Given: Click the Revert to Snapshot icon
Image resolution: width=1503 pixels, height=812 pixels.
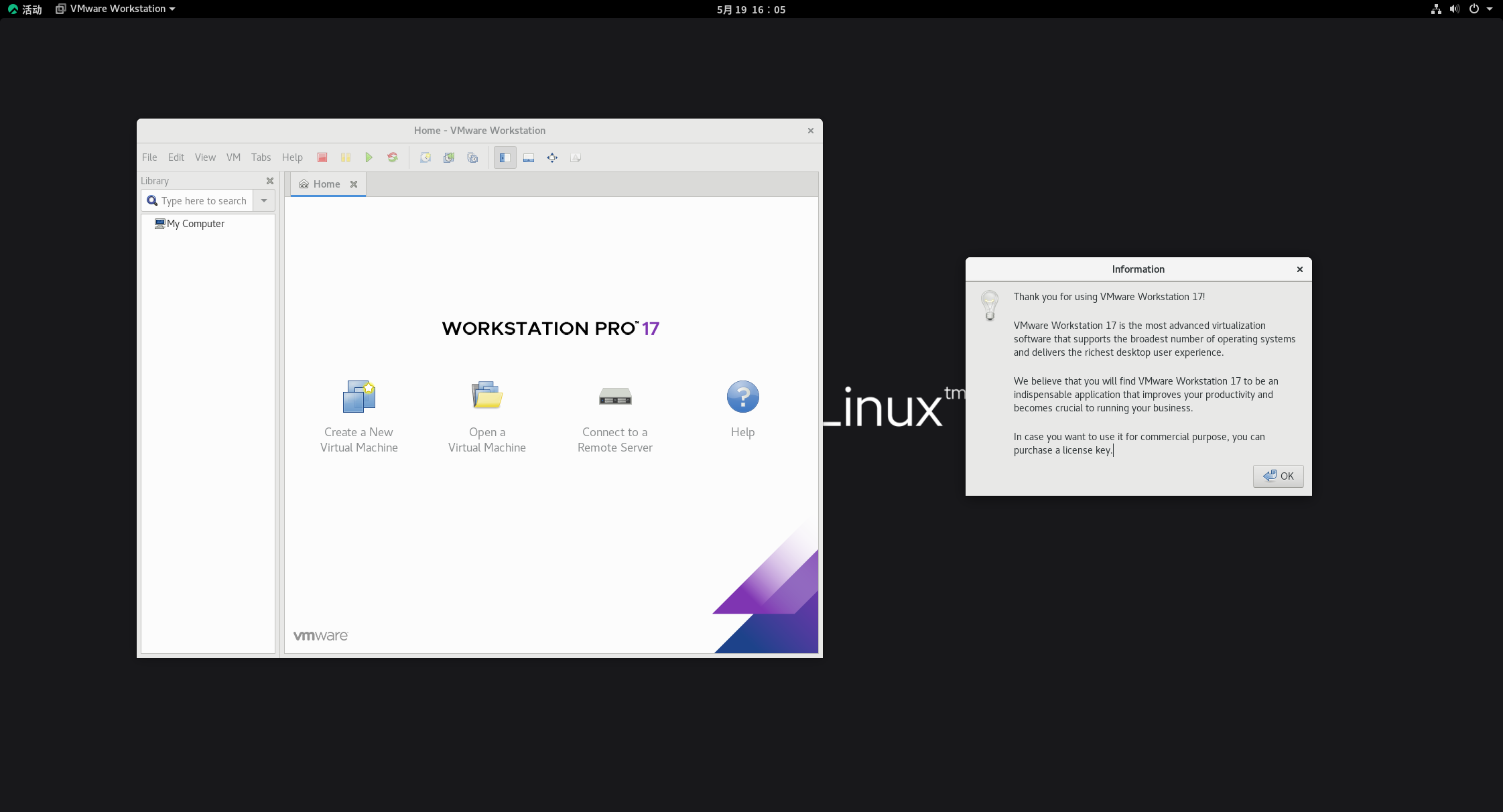Looking at the screenshot, I should 449,157.
